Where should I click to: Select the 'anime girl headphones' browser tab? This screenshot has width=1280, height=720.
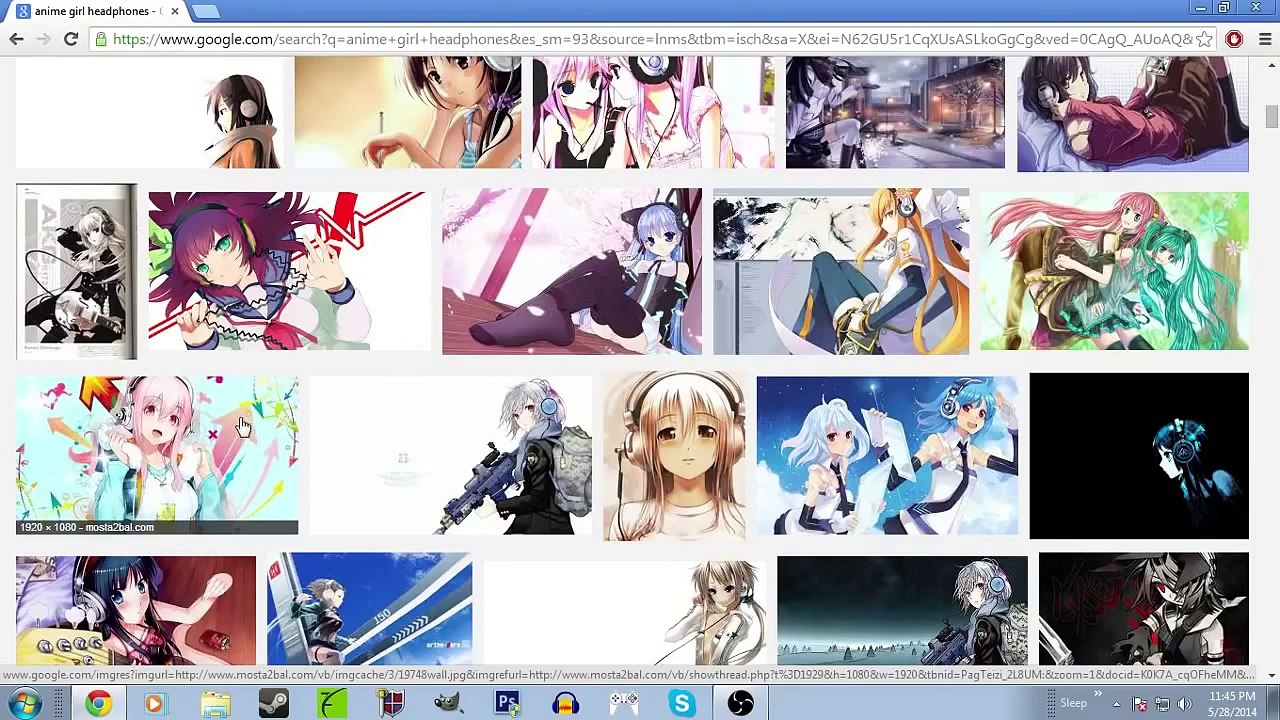97,11
